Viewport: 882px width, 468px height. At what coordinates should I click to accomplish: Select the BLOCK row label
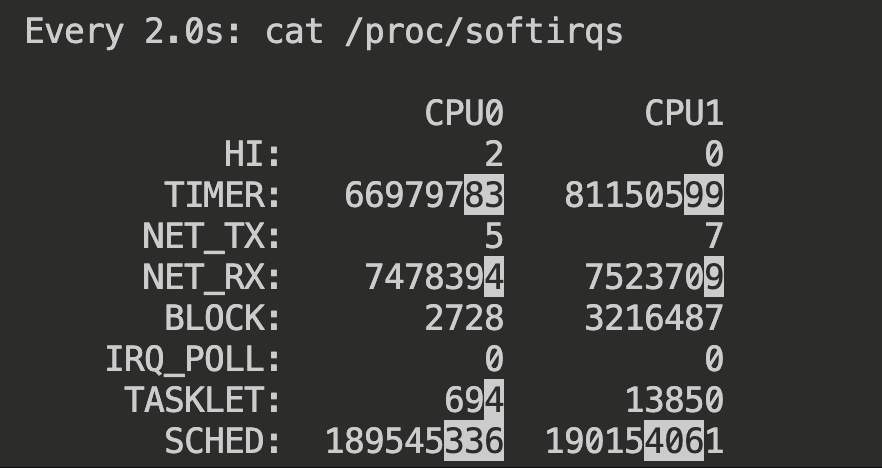[x=223, y=318]
